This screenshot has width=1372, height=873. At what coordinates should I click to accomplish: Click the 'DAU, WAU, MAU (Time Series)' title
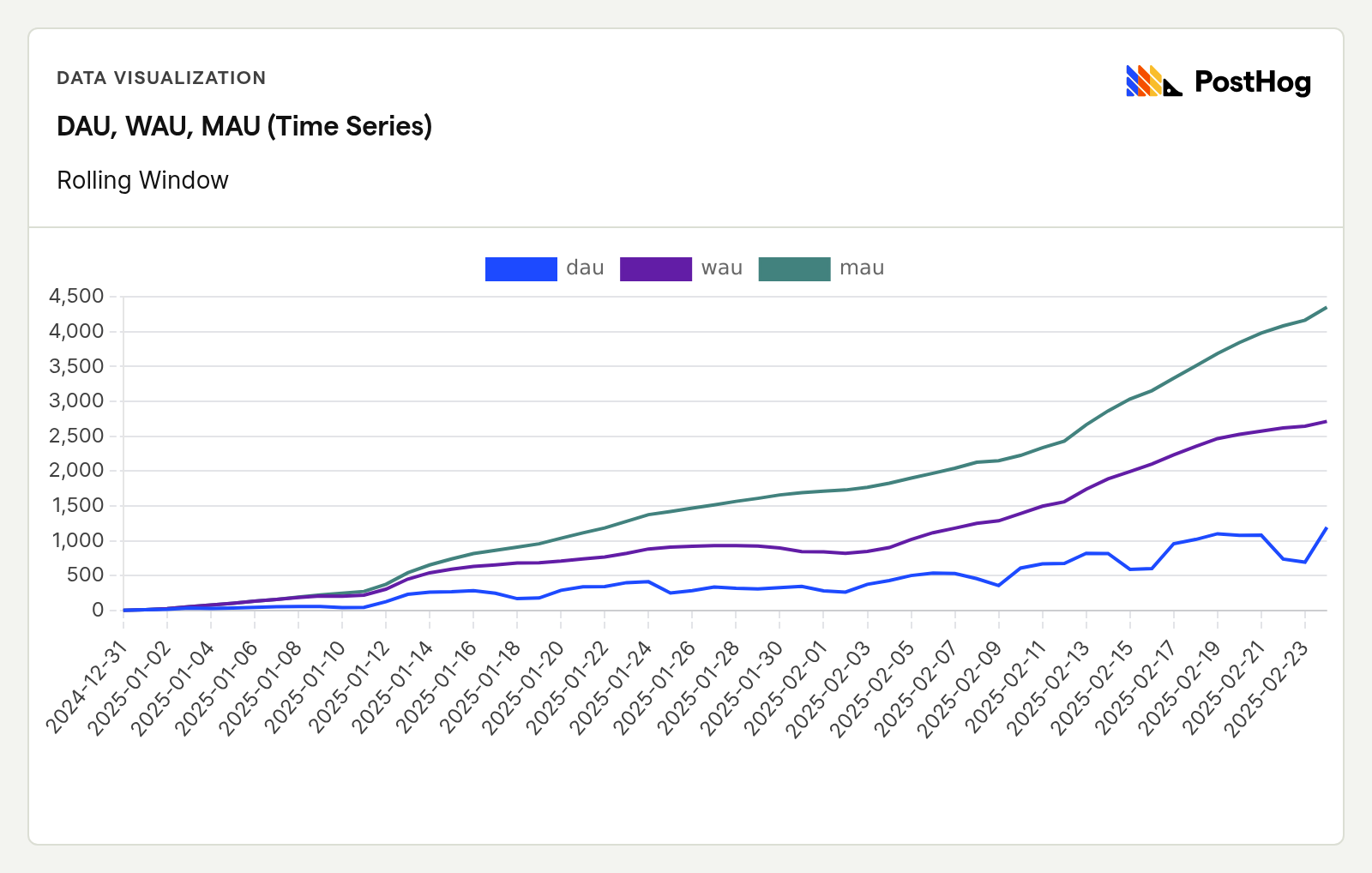[x=244, y=126]
